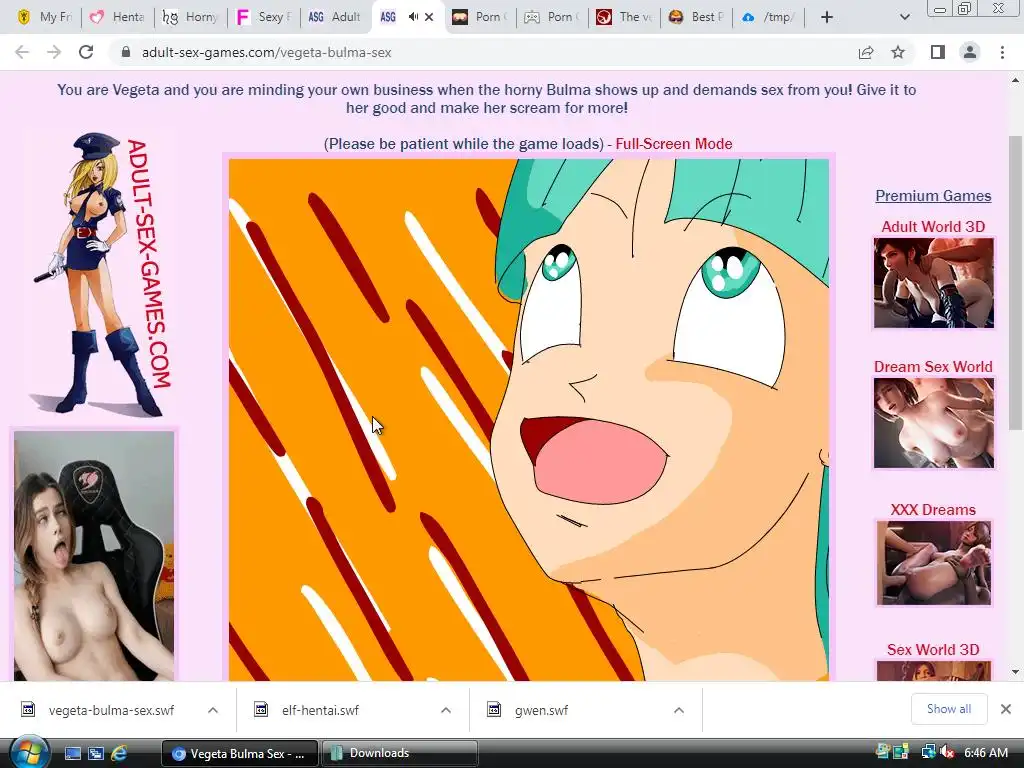The image size is (1024, 768).
Task: Click the Adult World 3D link
Action: tap(933, 227)
